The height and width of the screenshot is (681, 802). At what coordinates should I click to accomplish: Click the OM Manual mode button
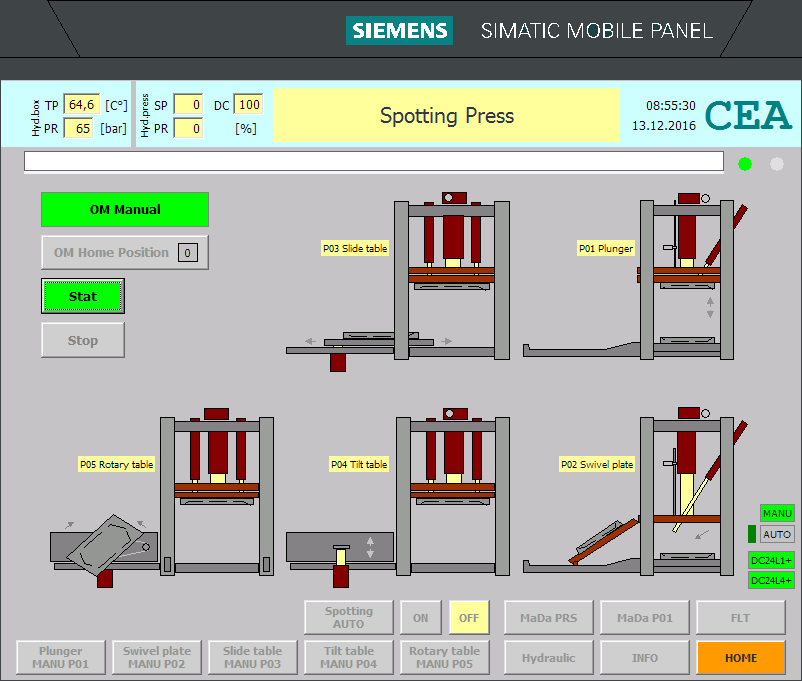click(x=125, y=209)
